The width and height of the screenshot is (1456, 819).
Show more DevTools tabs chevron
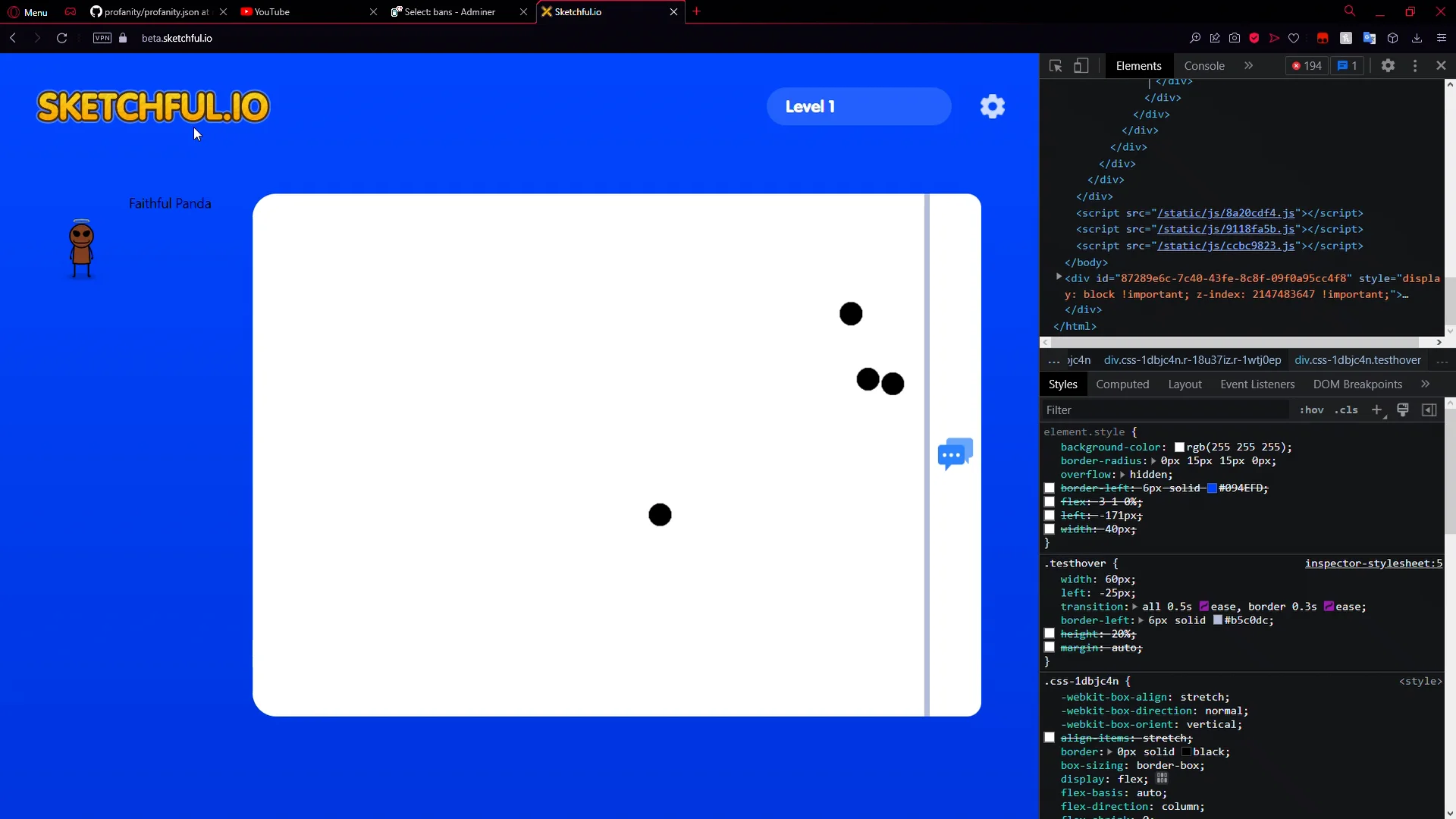click(1248, 66)
